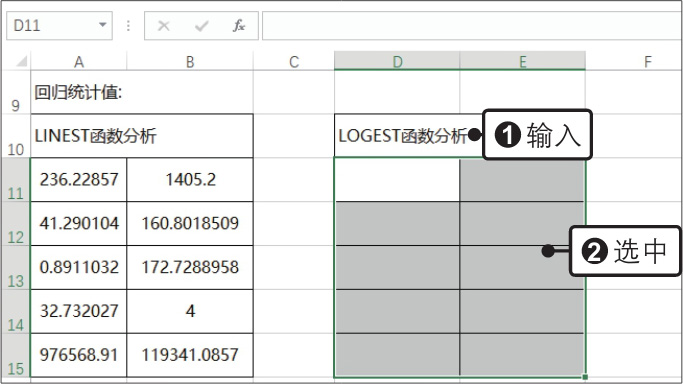This screenshot has height=384, width=683.
Task: Click cell with value 32.732027
Action: 79,312
